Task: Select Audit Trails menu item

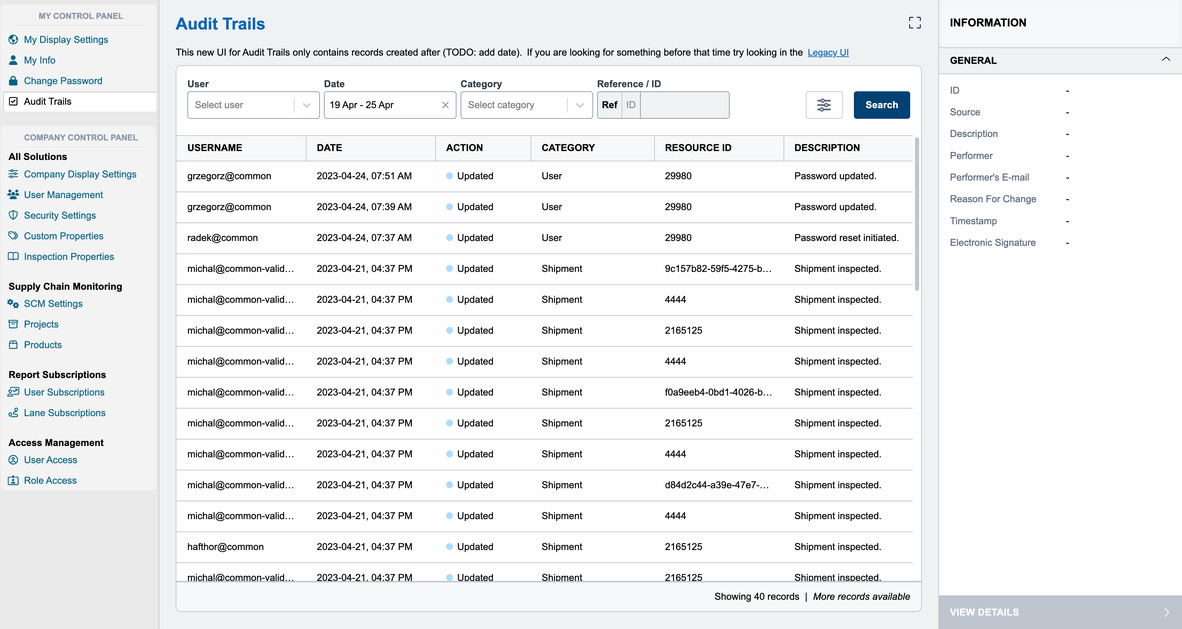Action: point(80,101)
